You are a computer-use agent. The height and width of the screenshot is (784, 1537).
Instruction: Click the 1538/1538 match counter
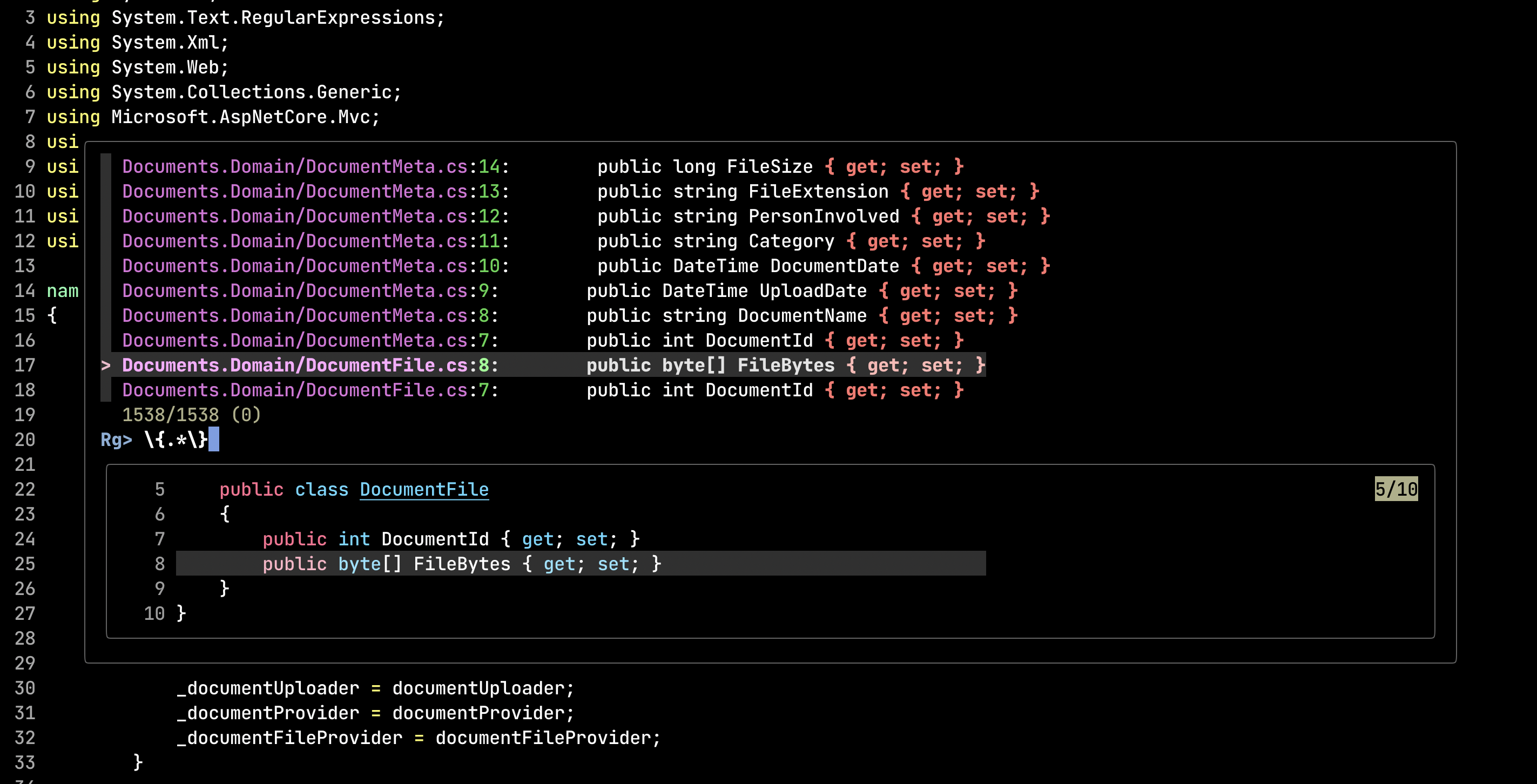point(192,415)
